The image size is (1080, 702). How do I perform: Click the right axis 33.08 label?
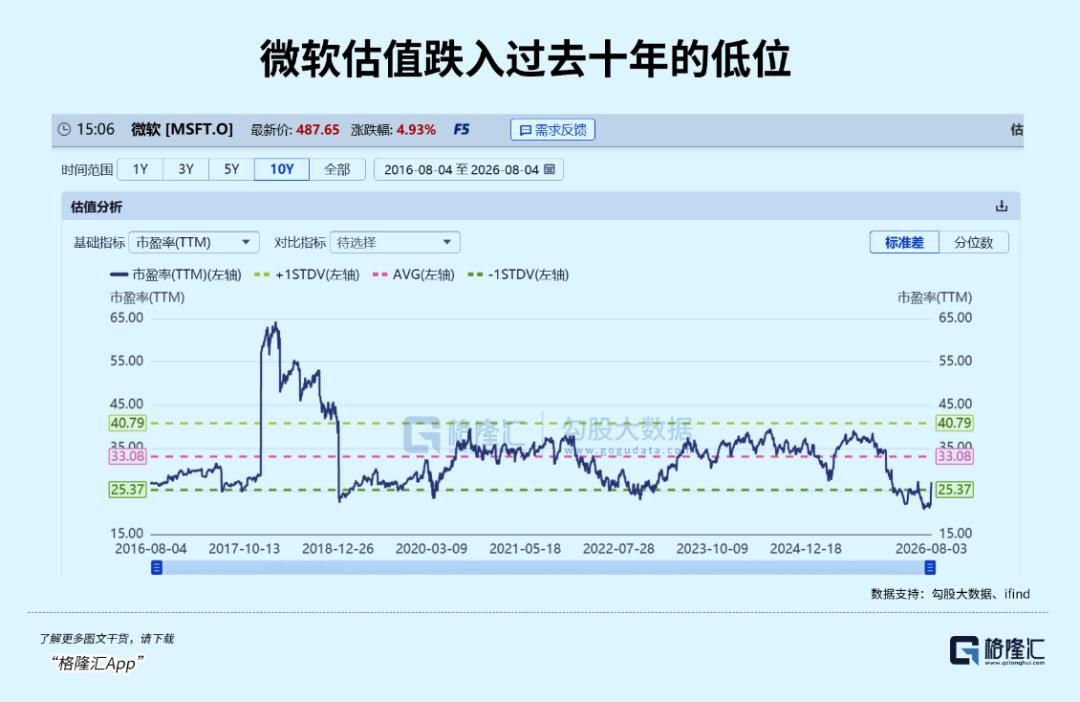point(955,456)
